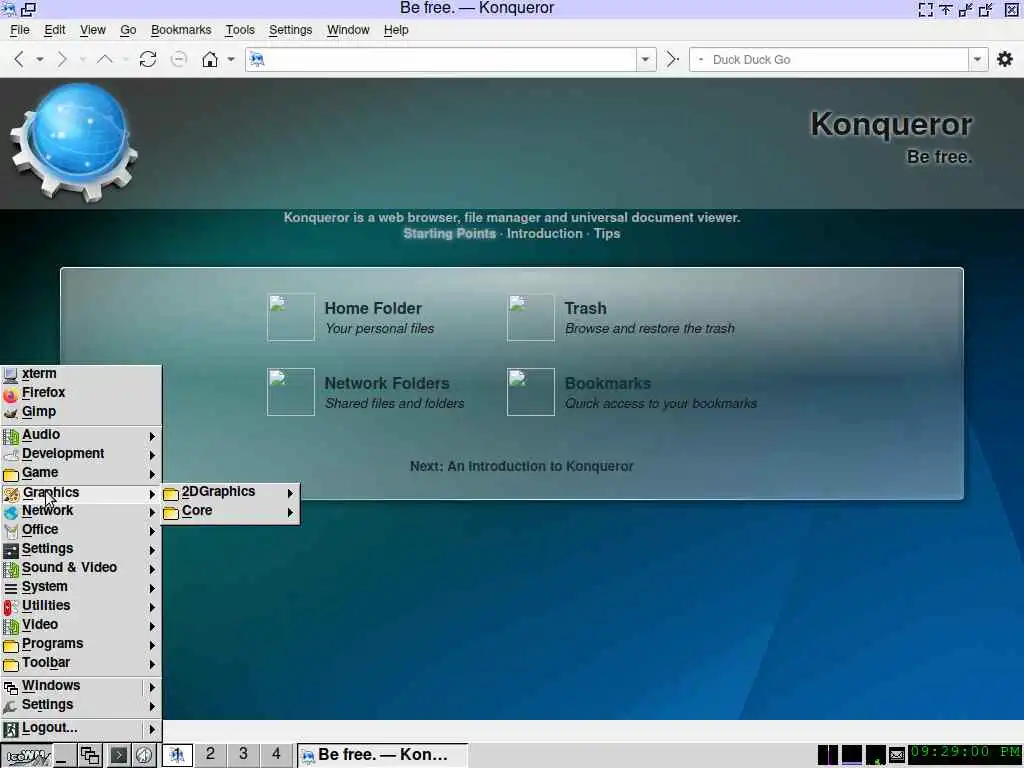This screenshot has width=1024, height=768.
Task: Switch to workspace 3
Action: [x=243, y=754]
